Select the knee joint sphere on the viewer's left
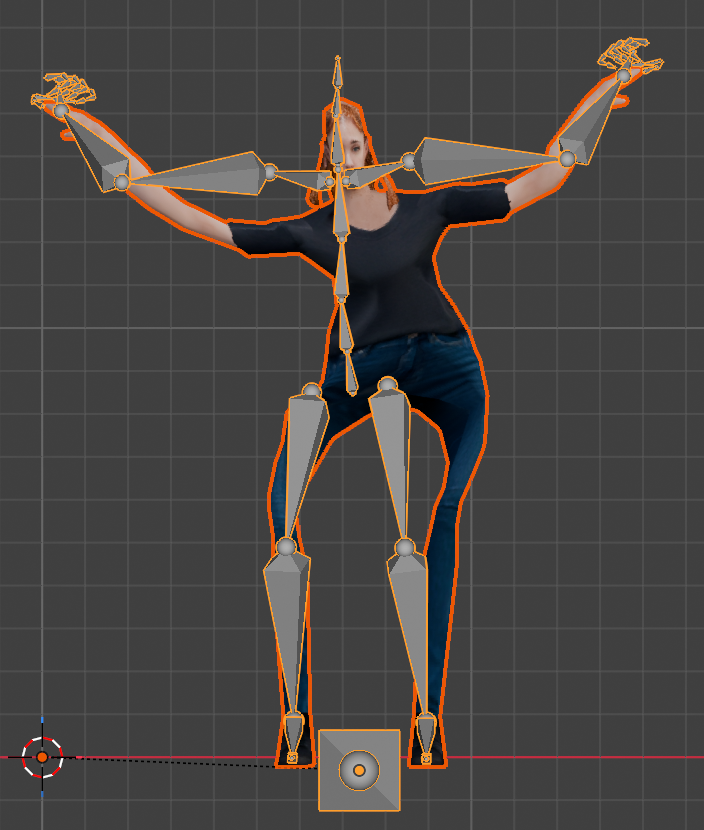The height and width of the screenshot is (830, 704). tap(286, 546)
